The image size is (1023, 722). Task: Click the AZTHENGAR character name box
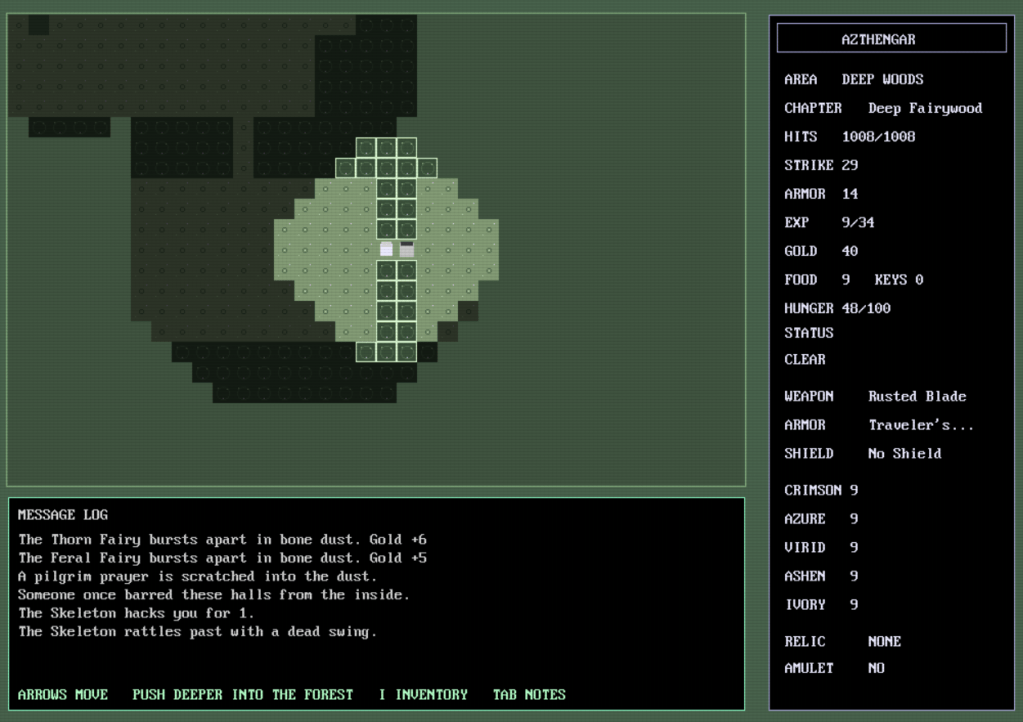[891, 39]
